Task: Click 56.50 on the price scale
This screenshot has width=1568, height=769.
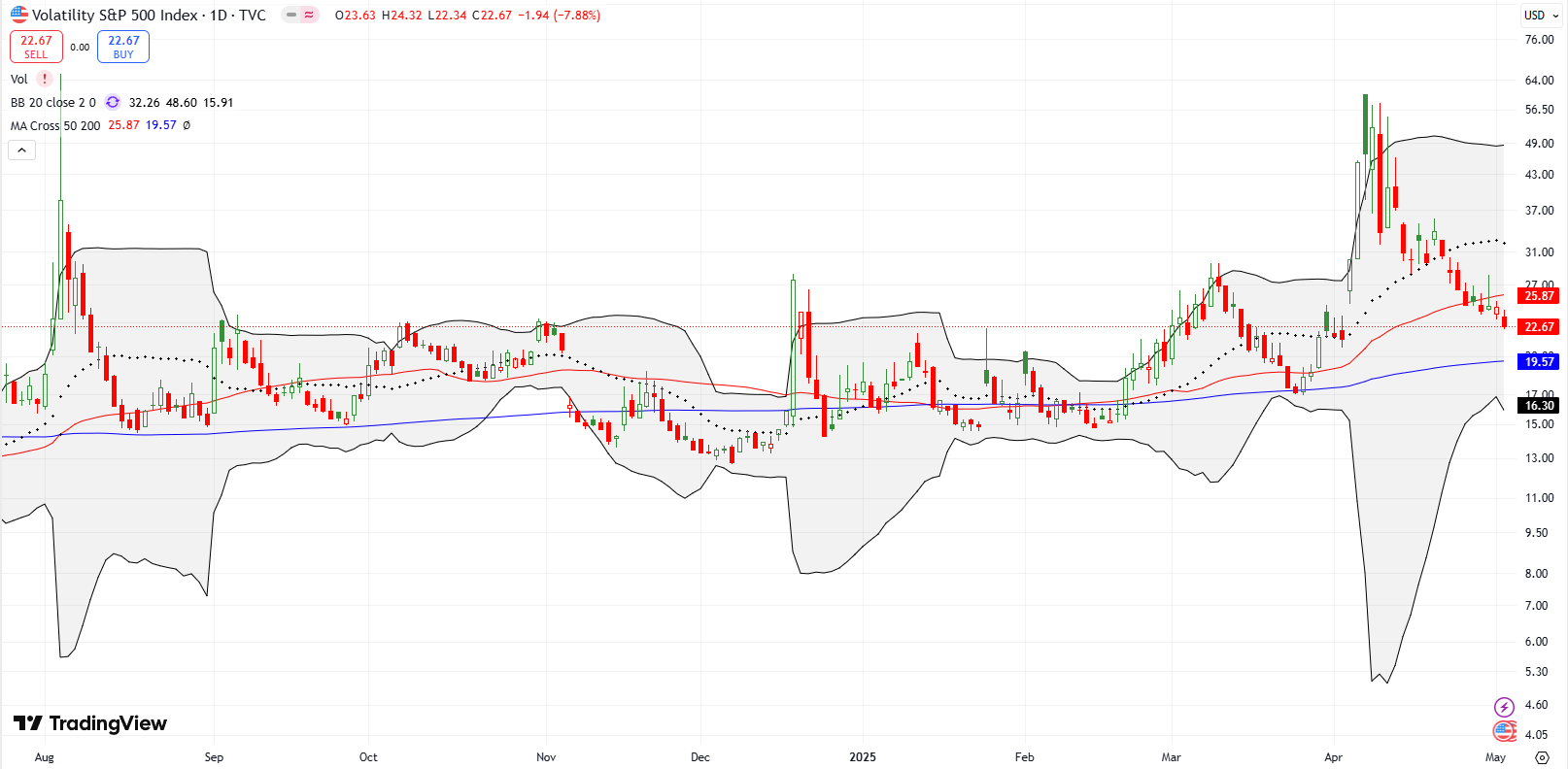Action: pyautogui.click(x=1539, y=110)
